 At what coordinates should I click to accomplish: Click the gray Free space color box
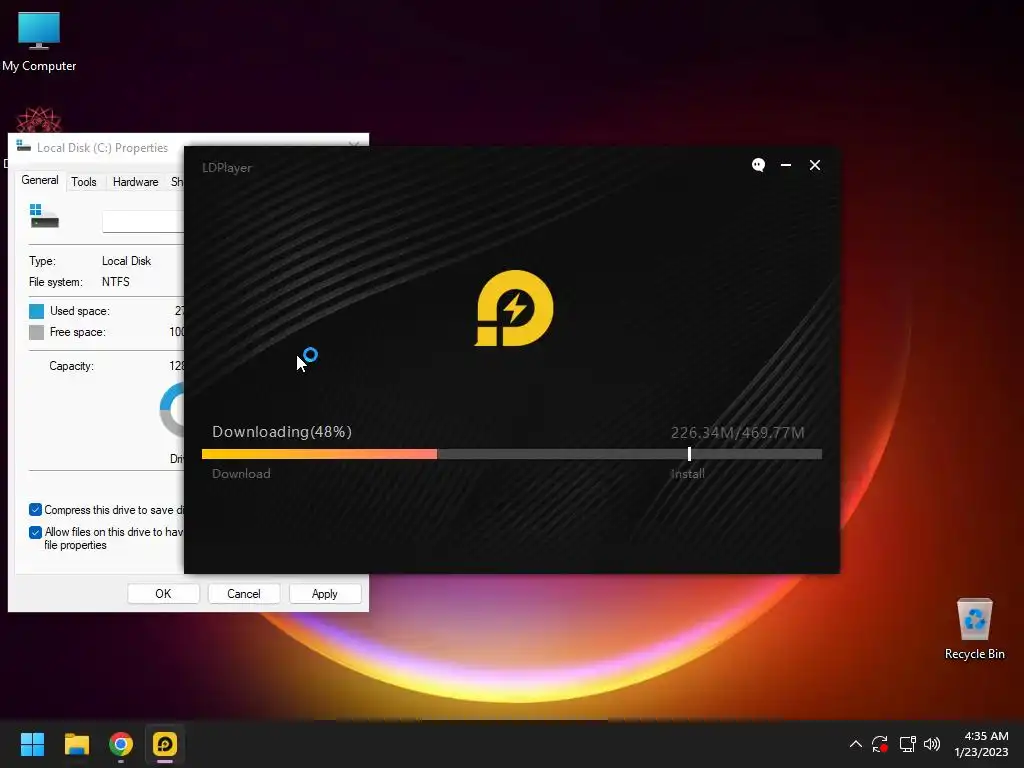click(37, 332)
